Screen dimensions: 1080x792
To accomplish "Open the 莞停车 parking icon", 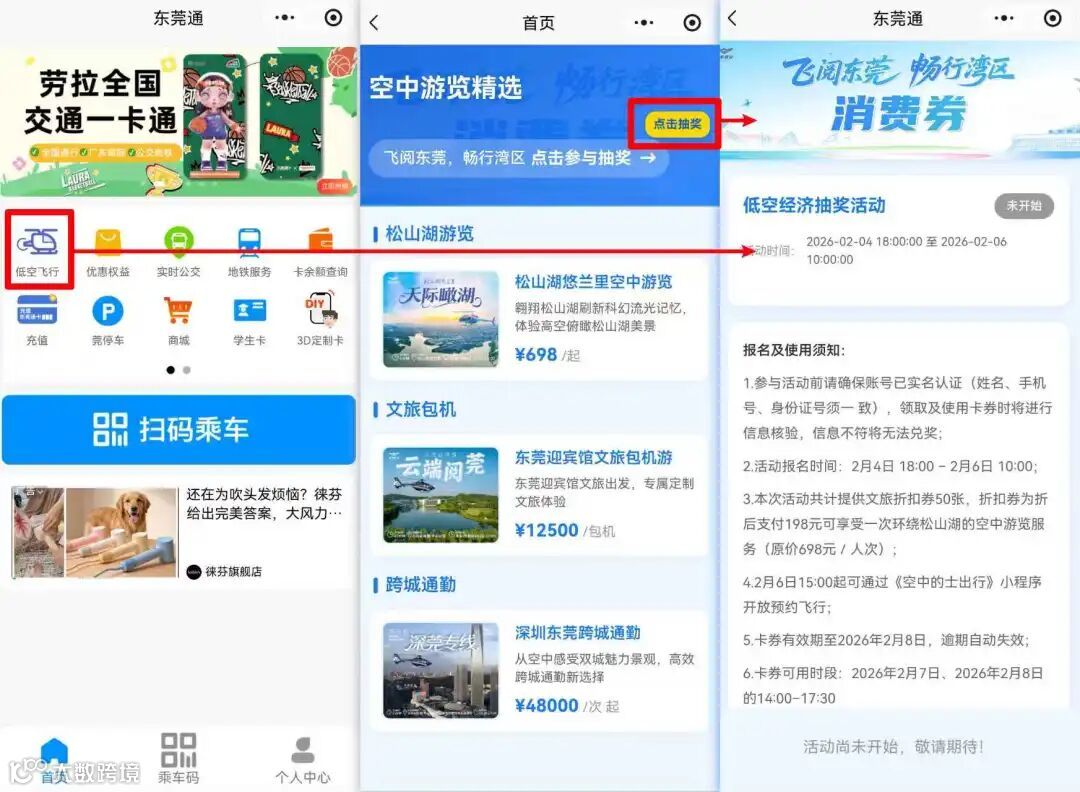I will click(108, 311).
